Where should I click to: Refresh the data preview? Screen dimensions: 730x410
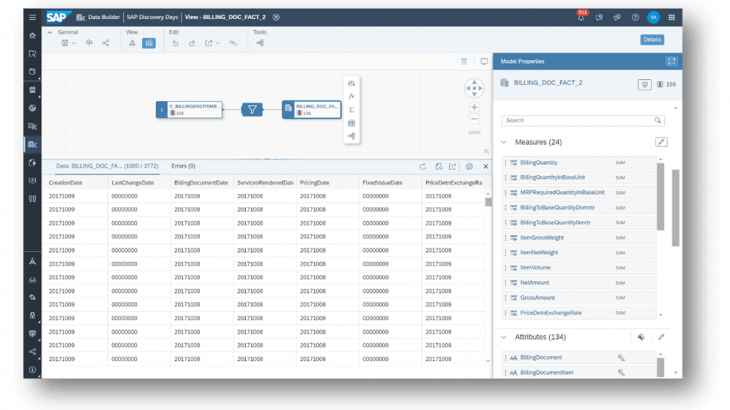423,166
